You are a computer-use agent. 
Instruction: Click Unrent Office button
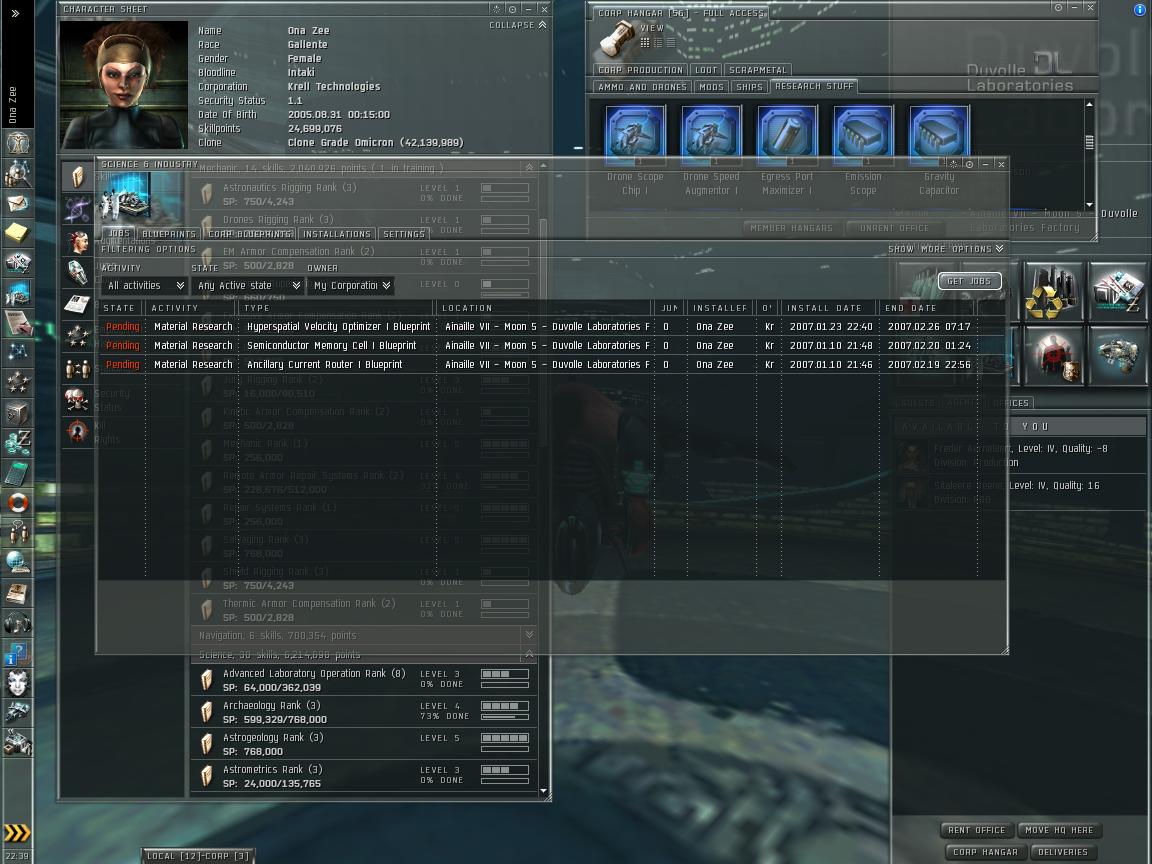tap(894, 228)
